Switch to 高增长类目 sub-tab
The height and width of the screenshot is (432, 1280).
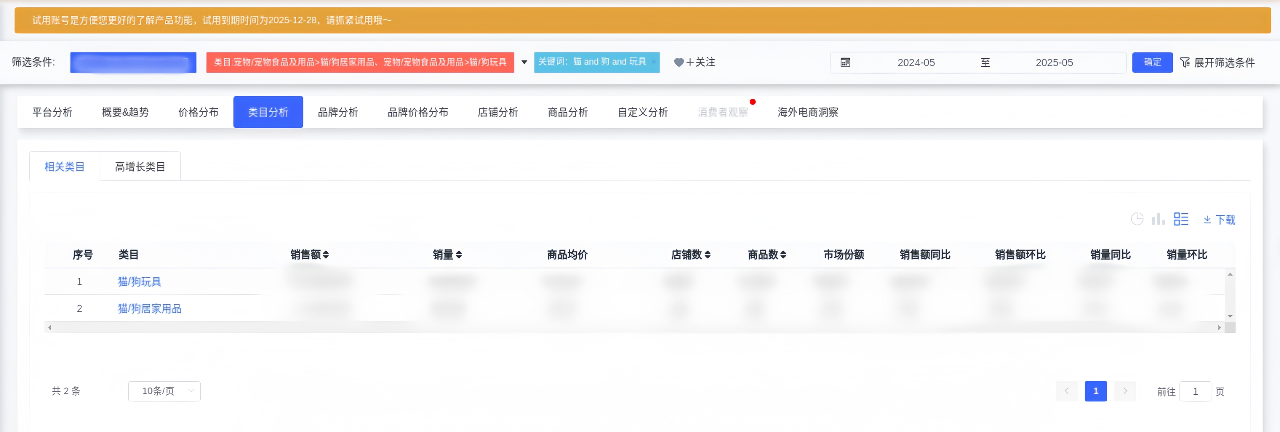[140, 166]
